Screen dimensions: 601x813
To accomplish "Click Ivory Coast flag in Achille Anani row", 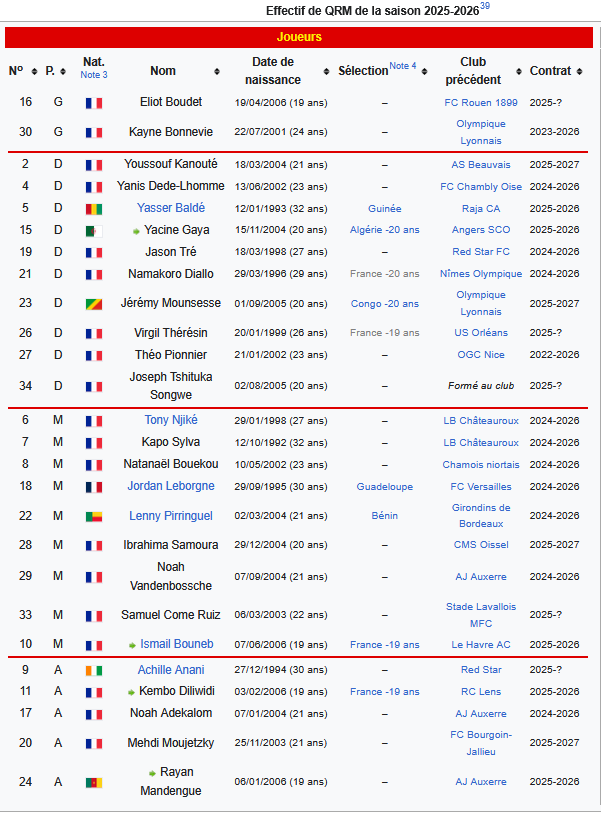I will [93, 671].
